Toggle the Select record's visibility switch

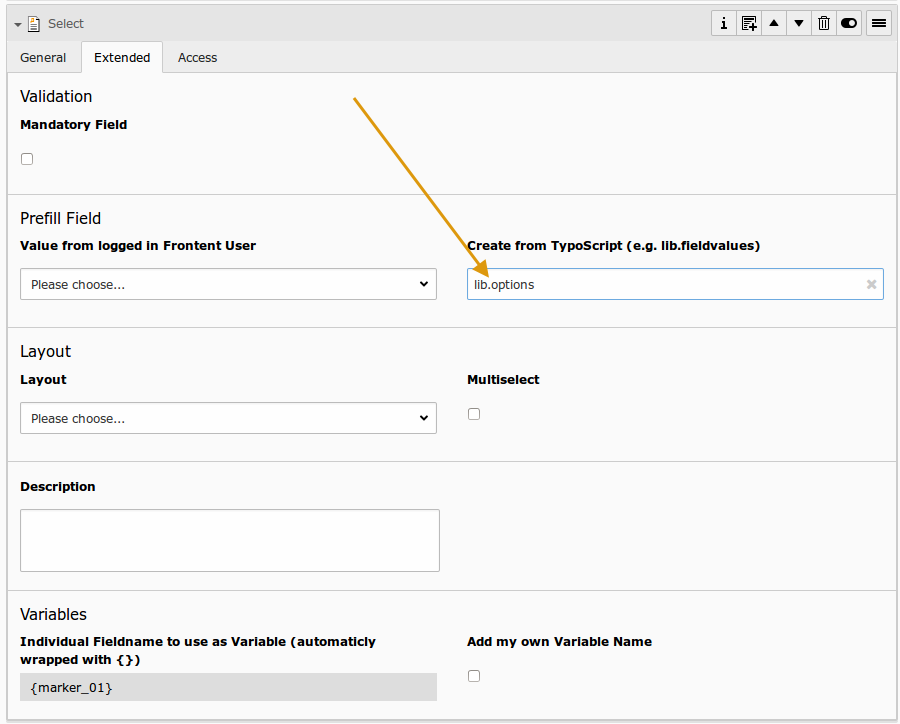[849, 23]
